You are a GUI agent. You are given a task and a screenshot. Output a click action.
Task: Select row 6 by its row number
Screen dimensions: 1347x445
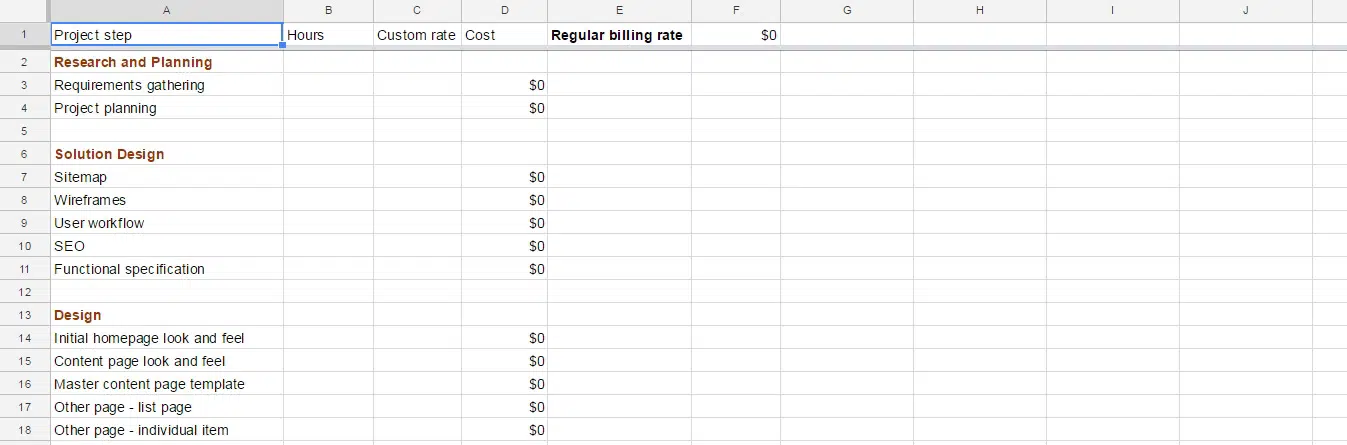pos(24,154)
